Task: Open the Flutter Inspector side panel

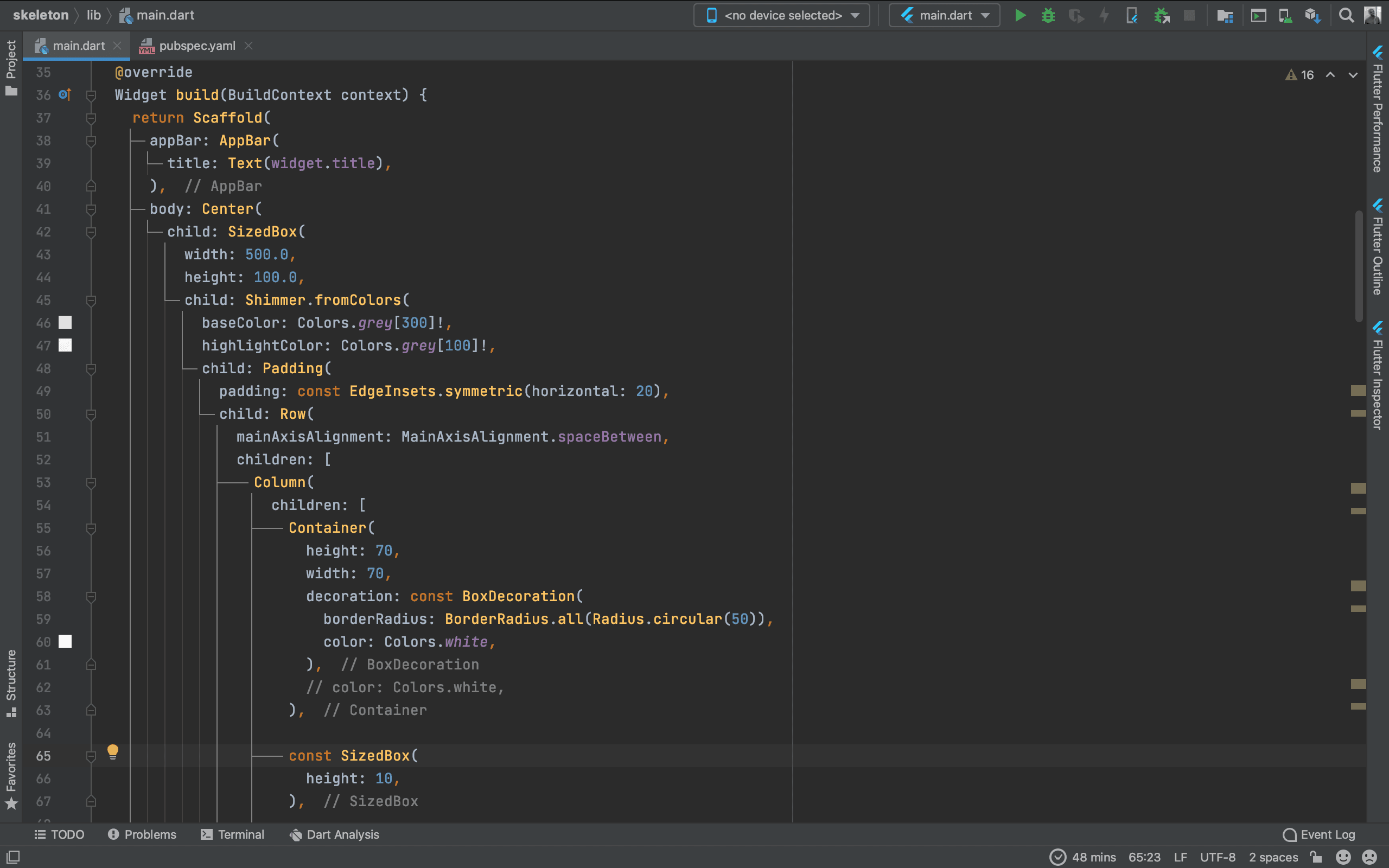Action: tap(1378, 376)
